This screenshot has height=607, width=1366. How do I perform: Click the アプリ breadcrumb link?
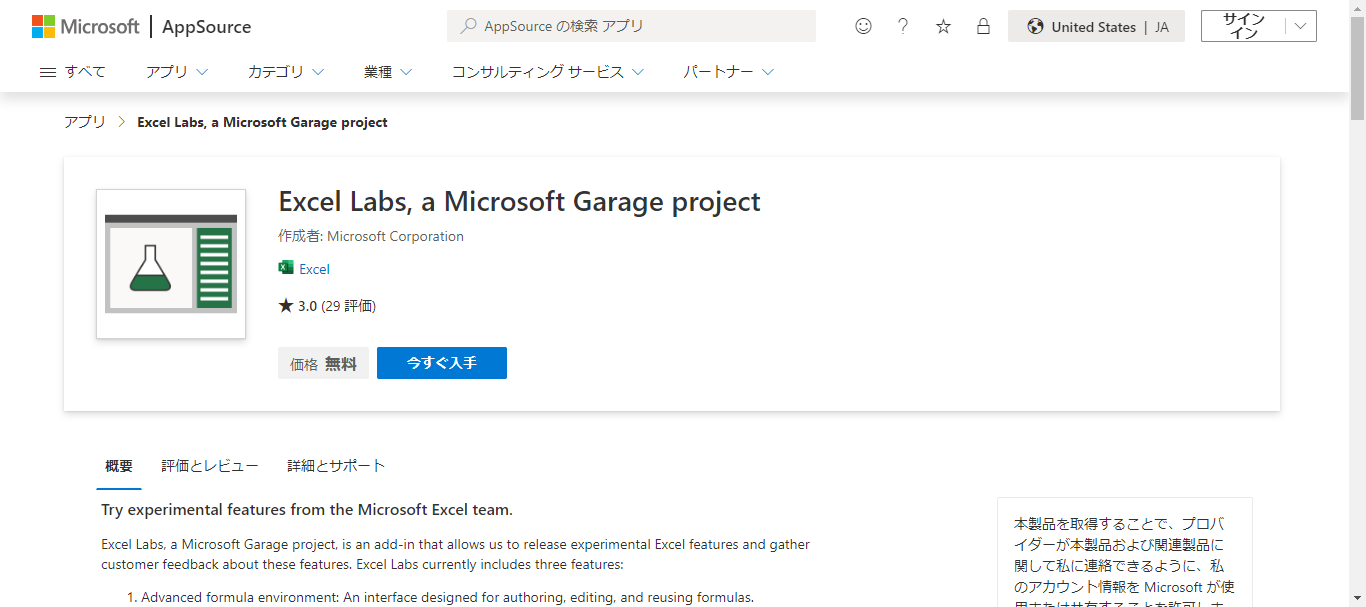tap(84, 121)
